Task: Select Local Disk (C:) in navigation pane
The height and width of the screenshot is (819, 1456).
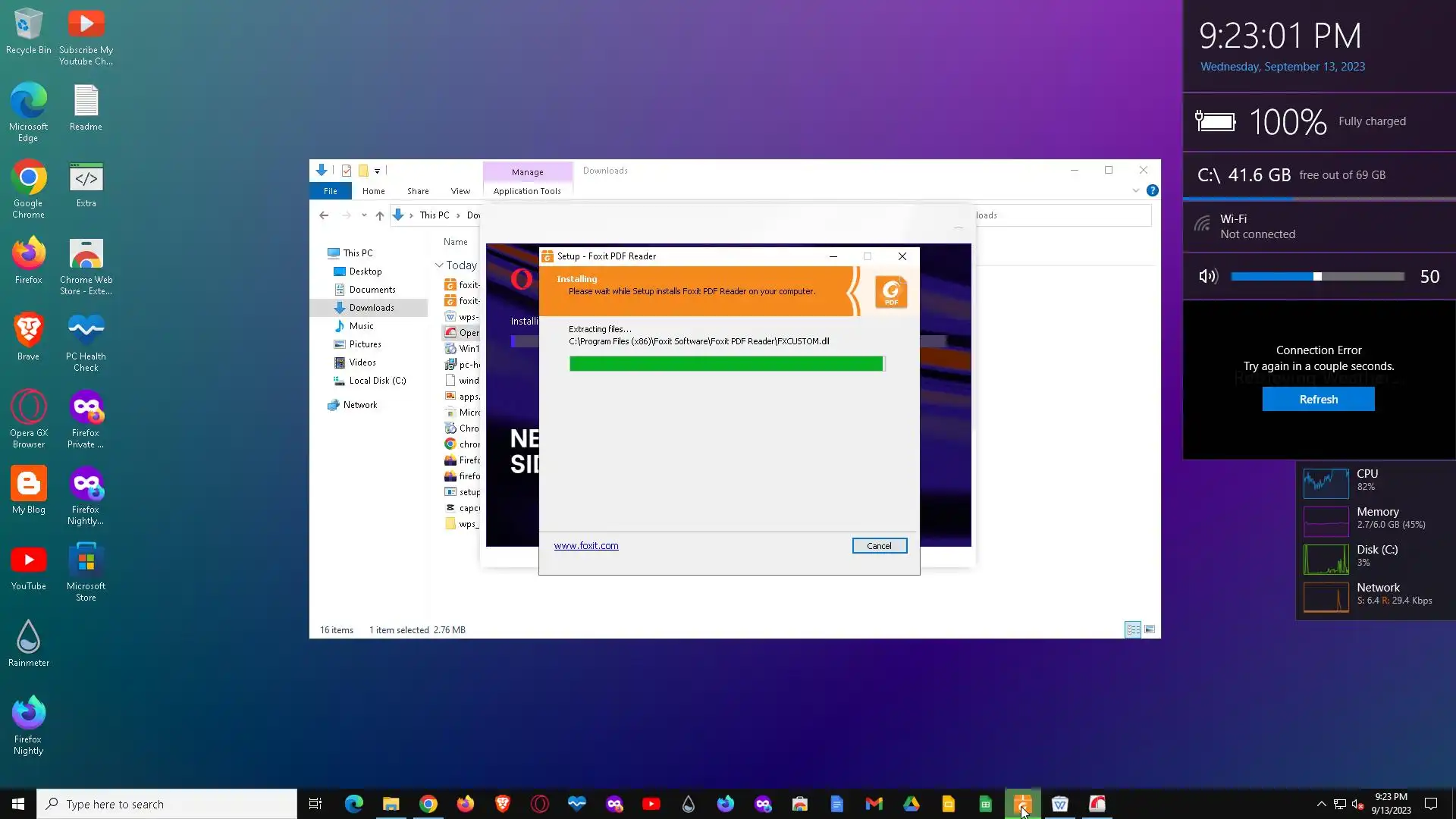Action: click(377, 381)
